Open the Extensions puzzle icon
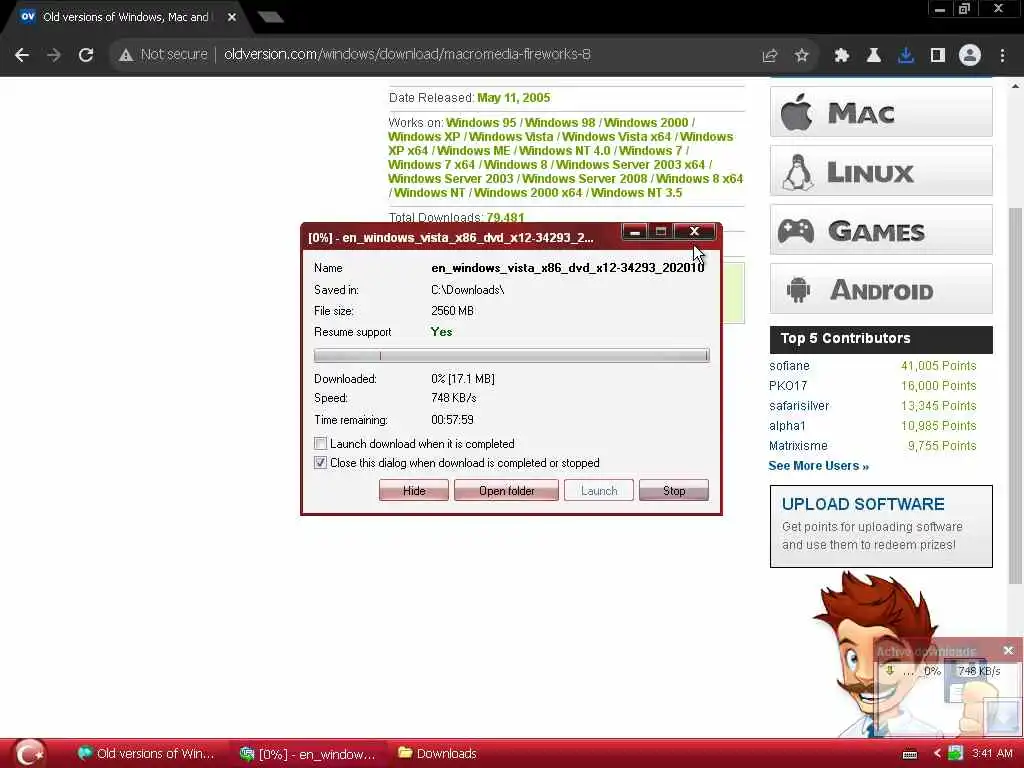This screenshot has height=768, width=1024. coord(841,55)
